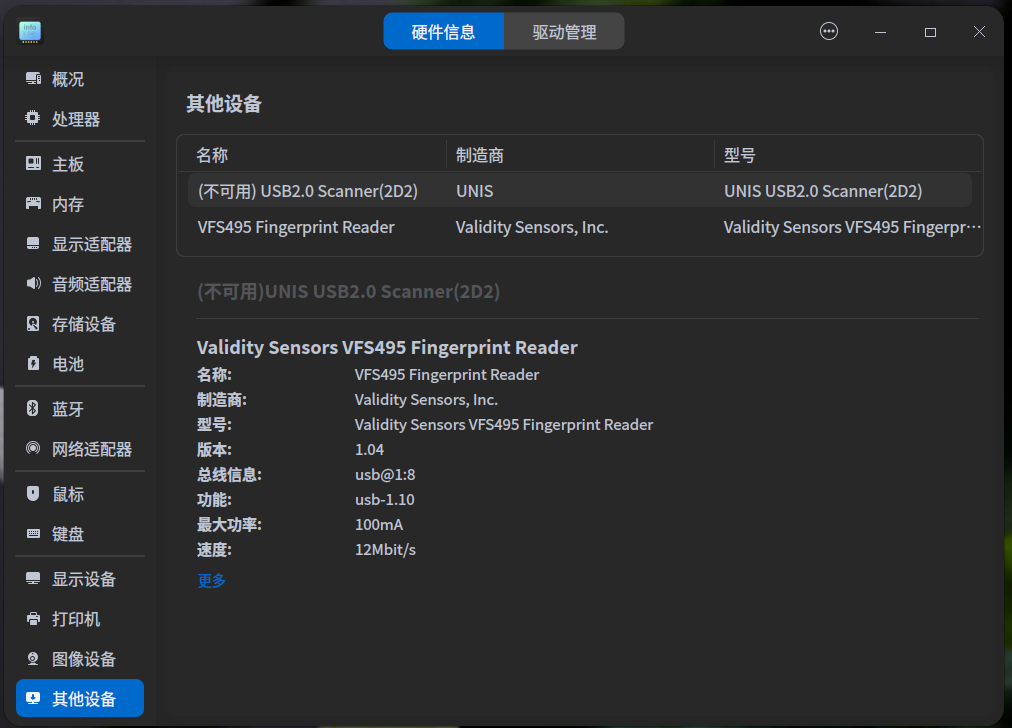Screen dimensions: 1012x728
Task: Select the motherboard icon in sidebar
Action: (x=33, y=164)
